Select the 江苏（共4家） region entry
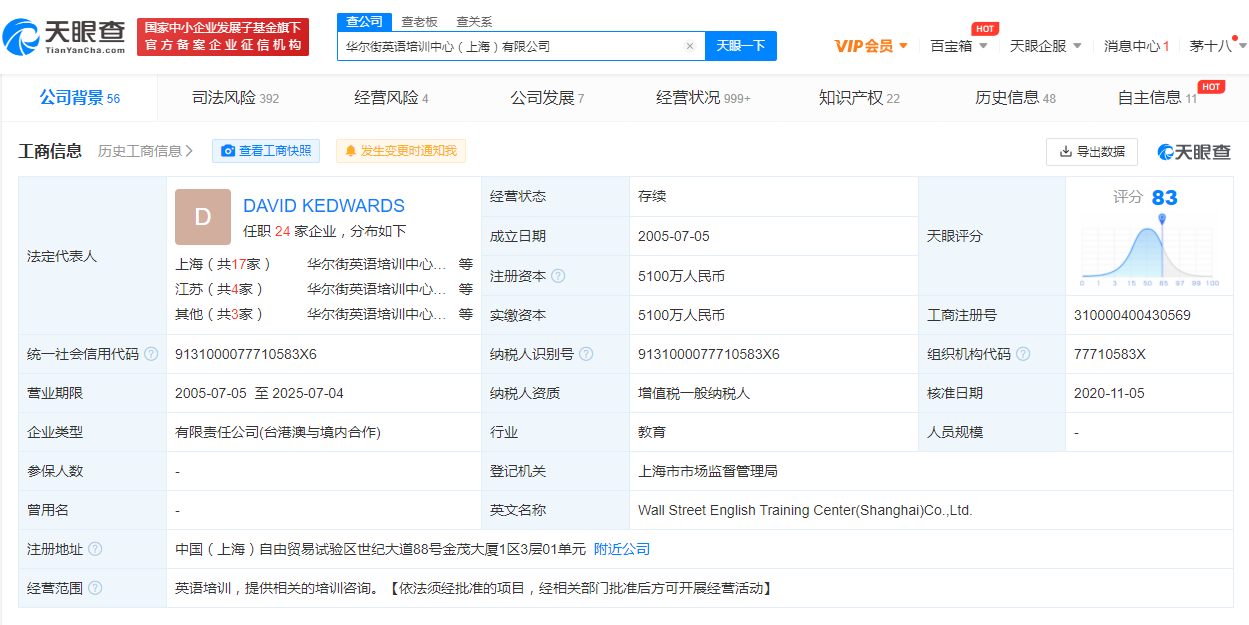 coord(220,289)
